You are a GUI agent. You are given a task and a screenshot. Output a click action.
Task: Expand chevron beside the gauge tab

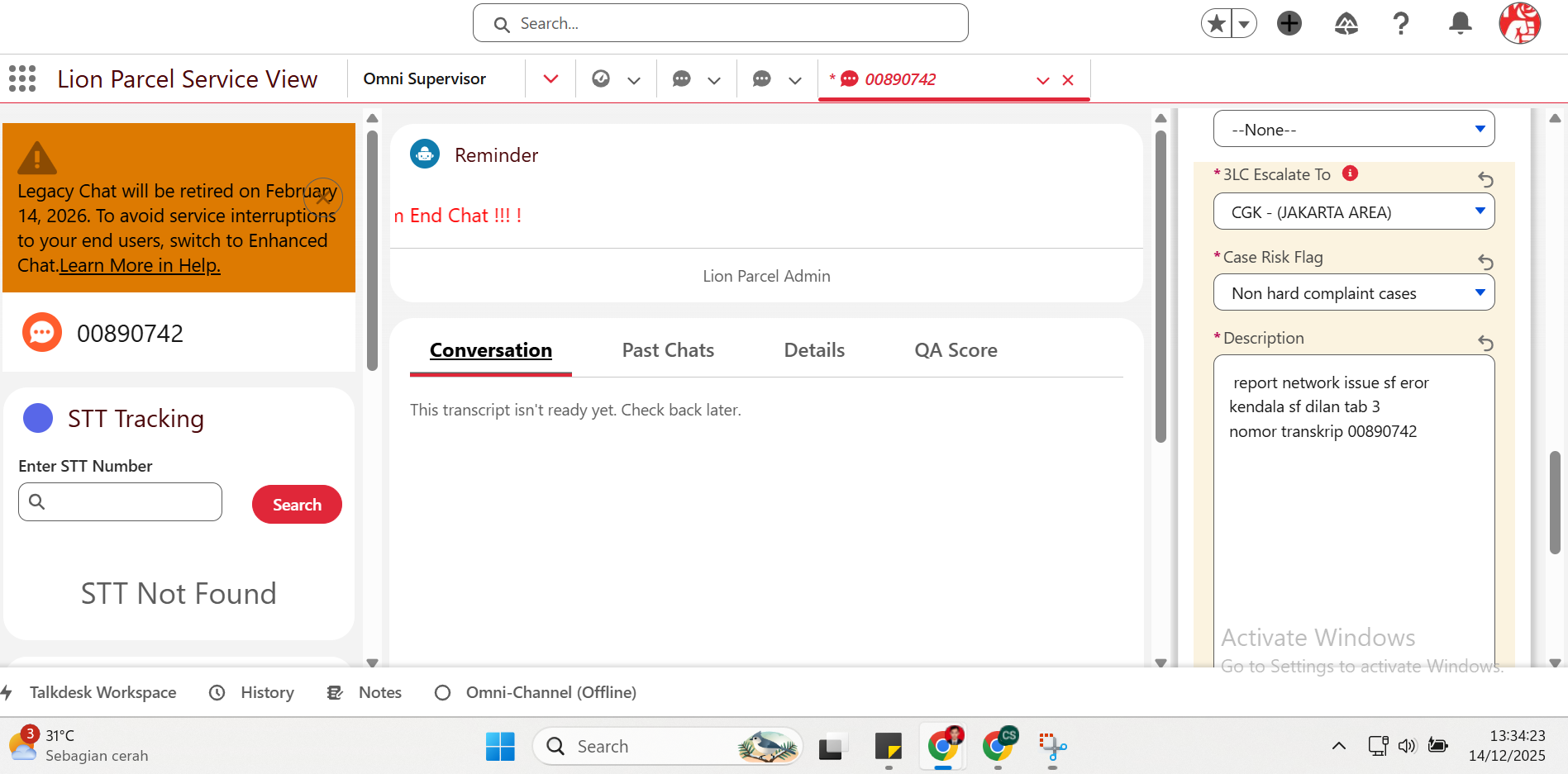[634, 80]
